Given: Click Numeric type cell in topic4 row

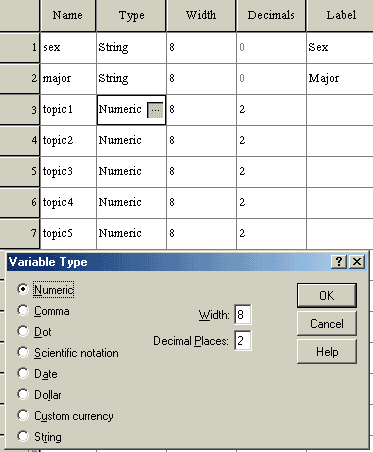Looking at the screenshot, I should (131, 202).
